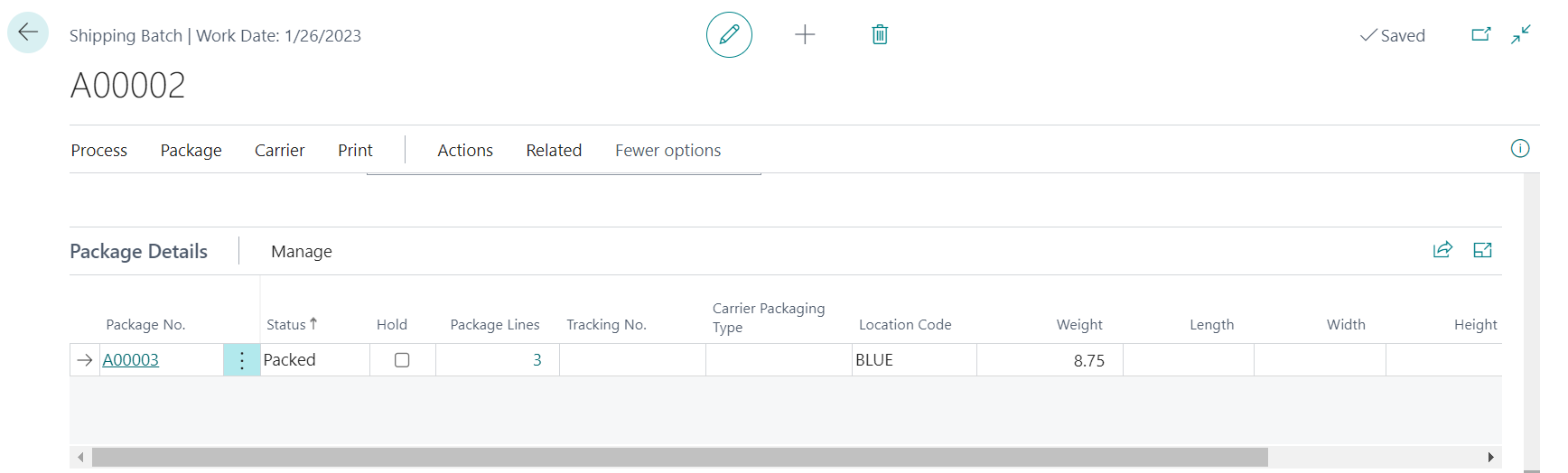Click the Weight field showing 8.75
1568x473 pixels.
point(1050,360)
